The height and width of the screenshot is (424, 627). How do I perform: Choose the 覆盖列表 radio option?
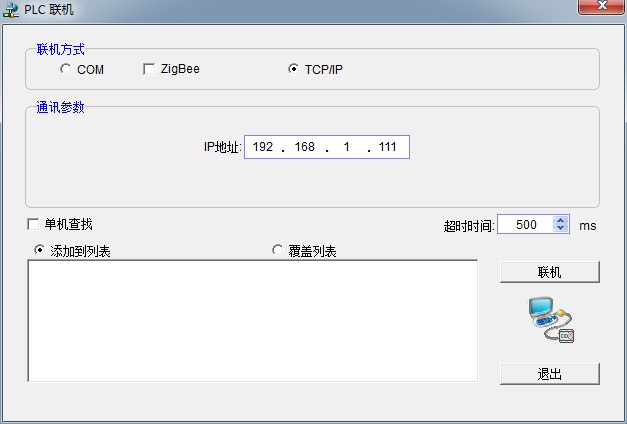[x=278, y=250]
